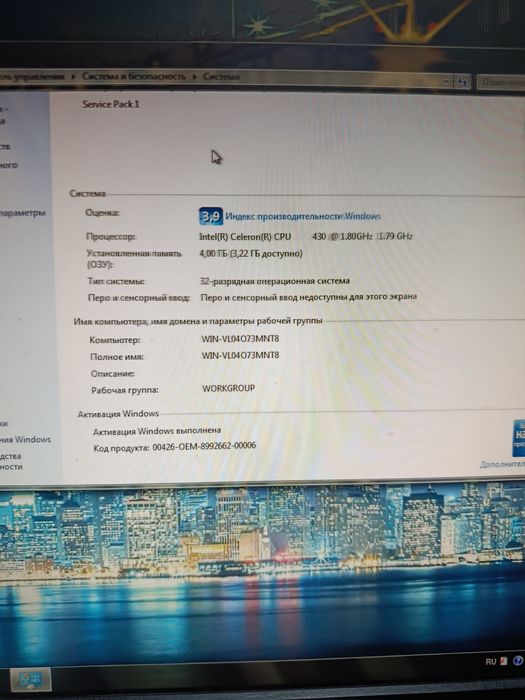Click product ID '00426-OEM-8992662-00006'

pos(204,446)
